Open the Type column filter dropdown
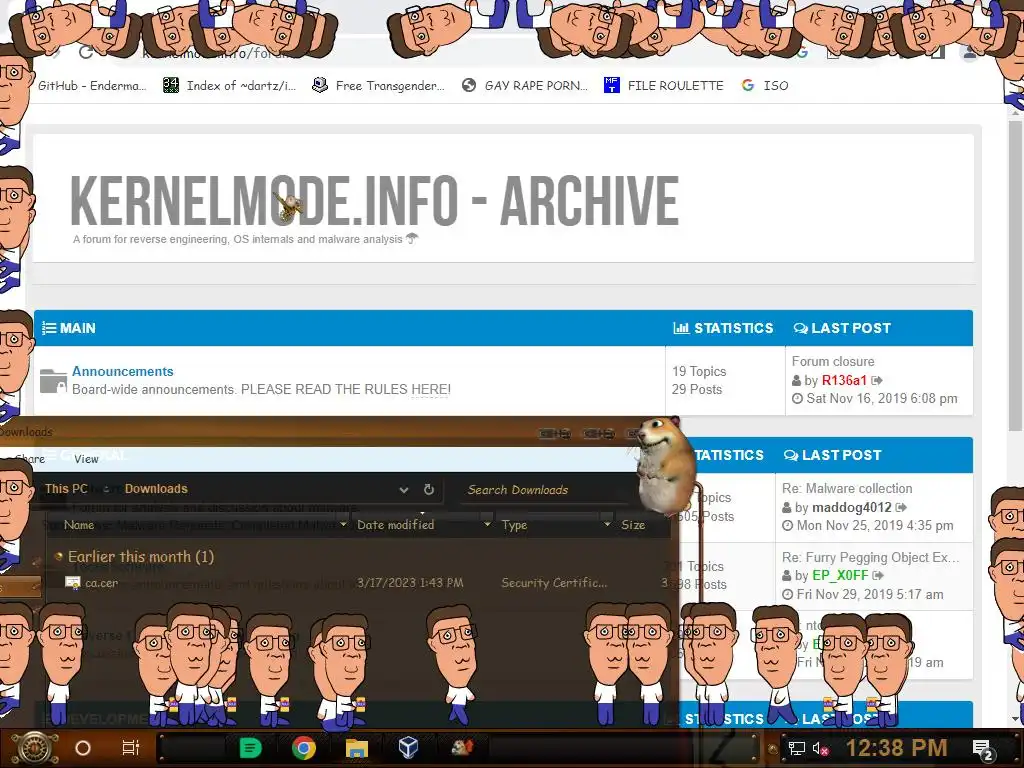Screen dimensions: 1024x768 point(607,524)
